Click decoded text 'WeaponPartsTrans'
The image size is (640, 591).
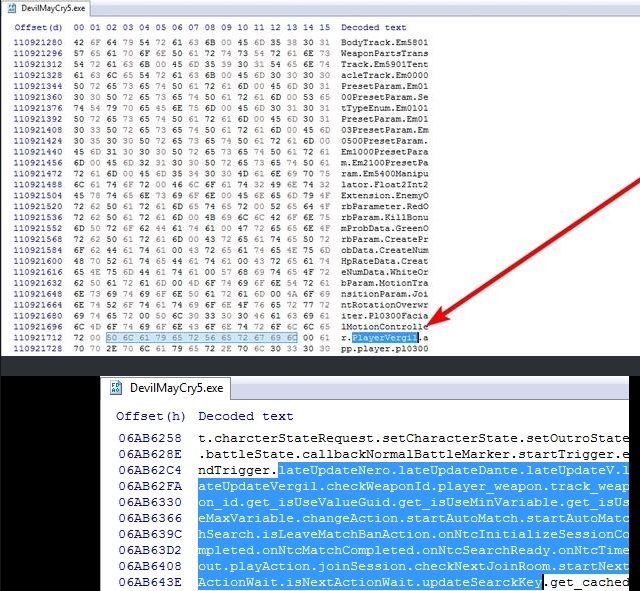point(384,53)
